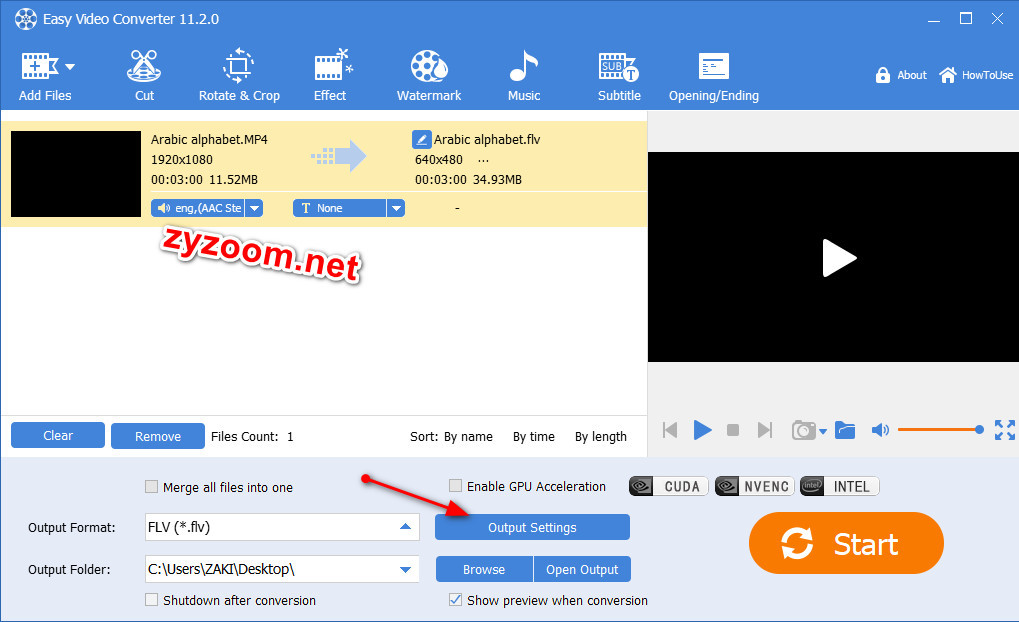Viewport: 1019px width, 622px height.
Task: Sort files By time
Action: pyautogui.click(x=534, y=437)
